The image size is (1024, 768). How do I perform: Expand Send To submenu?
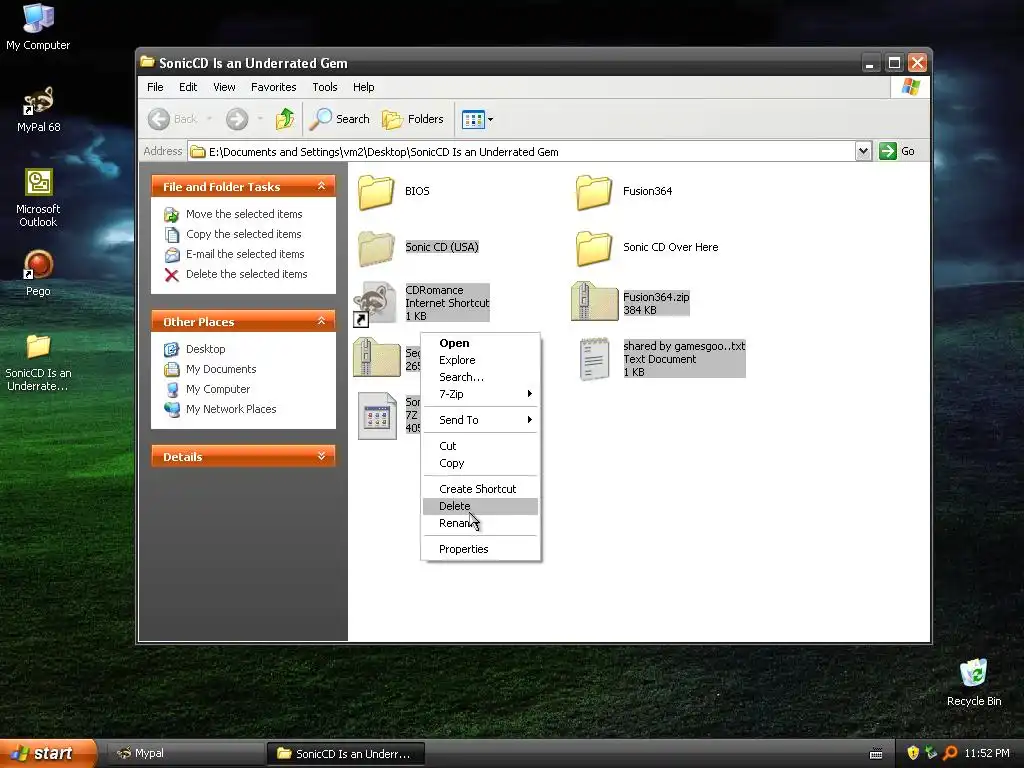[x=480, y=420]
